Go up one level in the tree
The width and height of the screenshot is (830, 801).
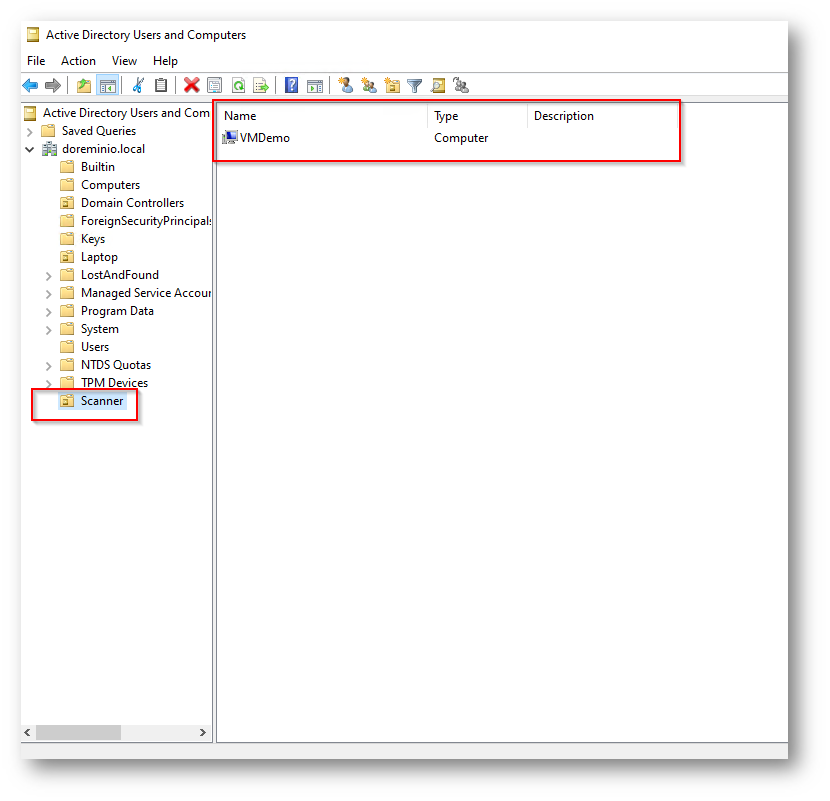[x=84, y=85]
